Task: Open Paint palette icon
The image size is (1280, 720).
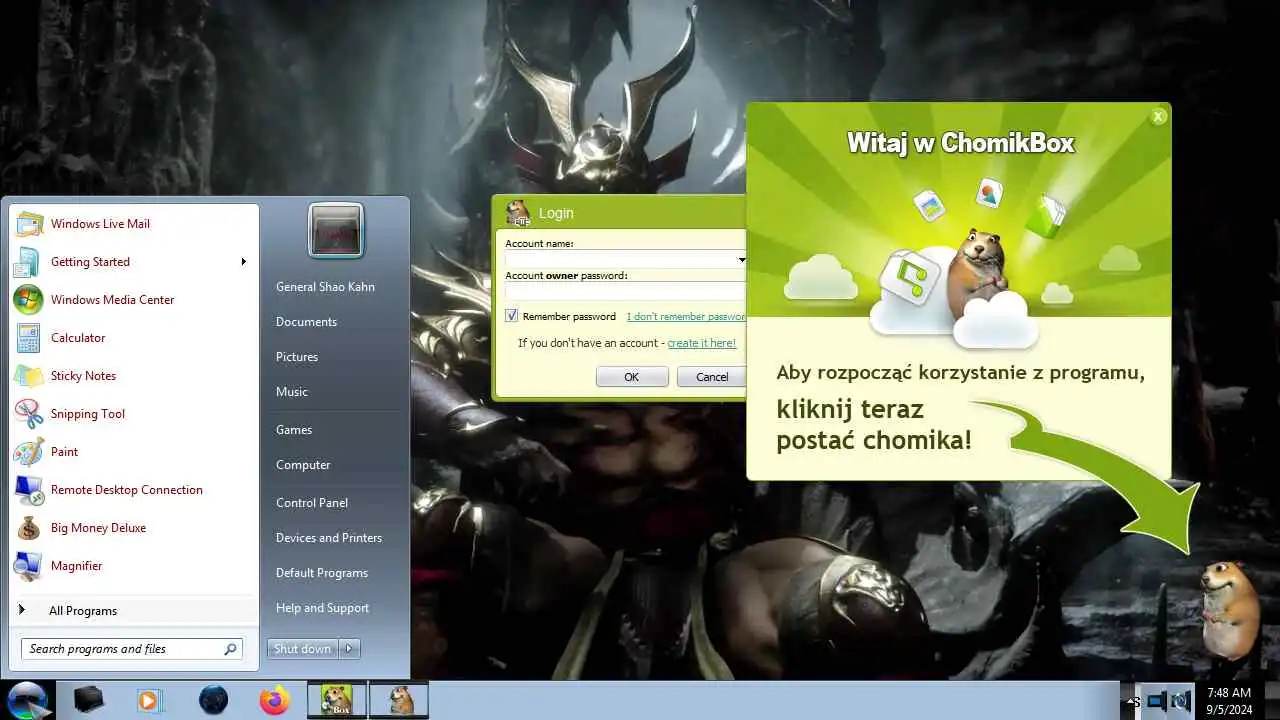Action: [x=28, y=451]
